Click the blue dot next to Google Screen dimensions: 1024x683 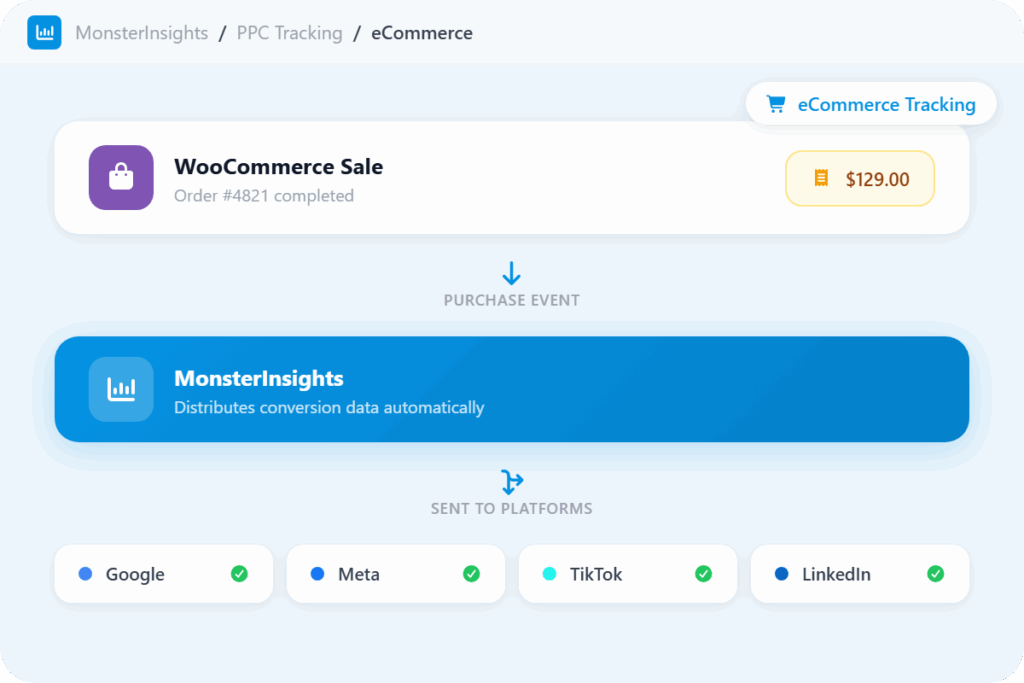85,574
